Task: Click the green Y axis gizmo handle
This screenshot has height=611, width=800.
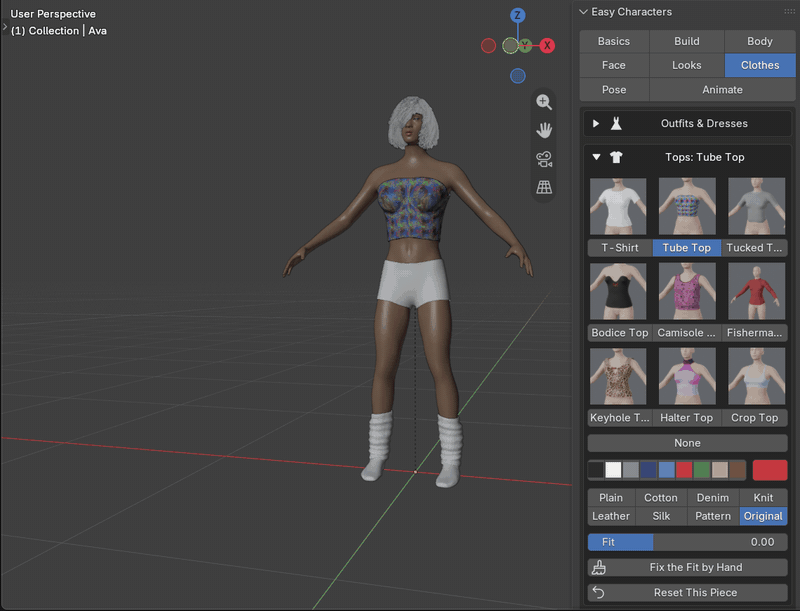Action: tap(525, 45)
